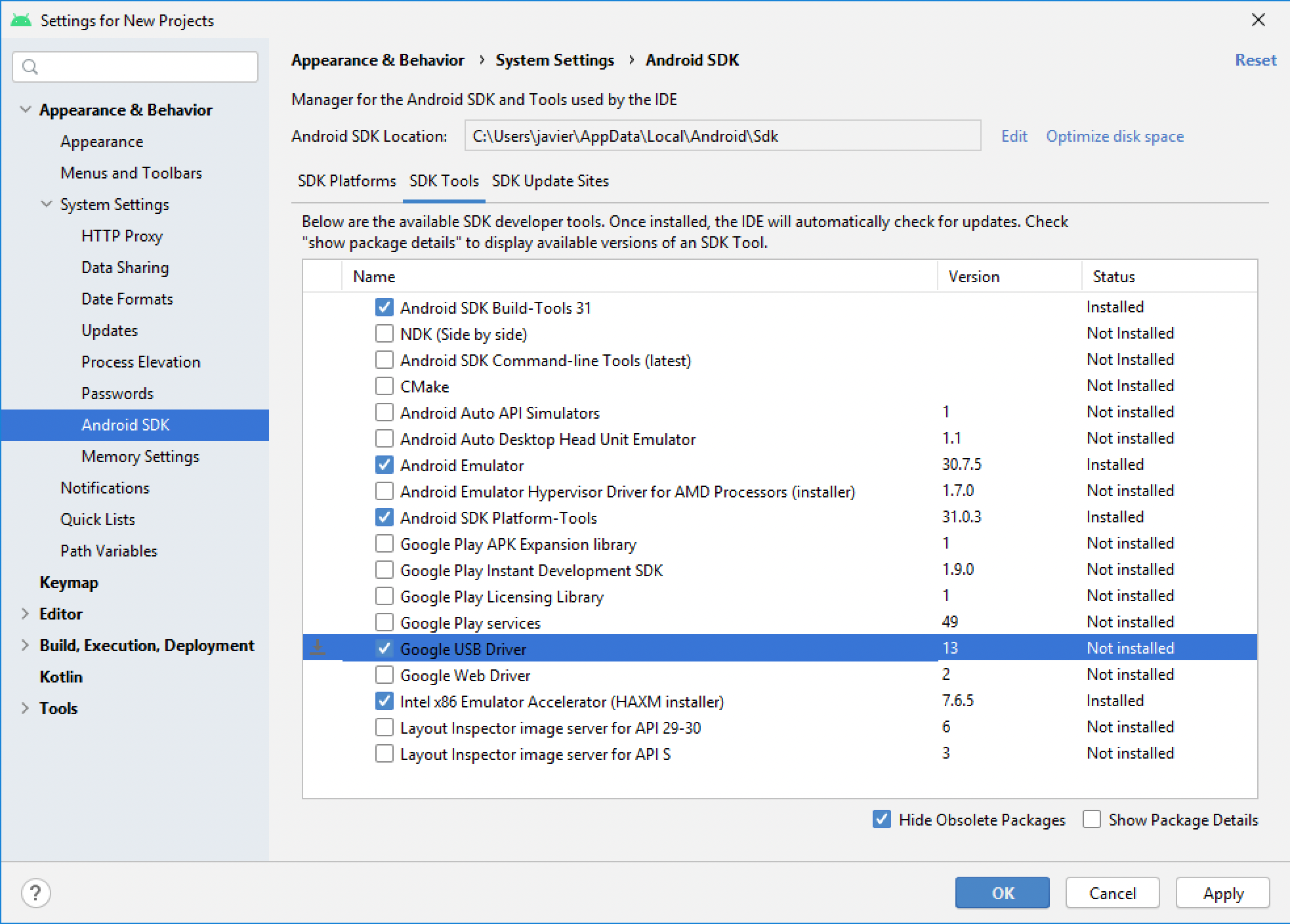Close the settings dialog with X
This screenshot has height=924, width=1290.
point(1258,20)
